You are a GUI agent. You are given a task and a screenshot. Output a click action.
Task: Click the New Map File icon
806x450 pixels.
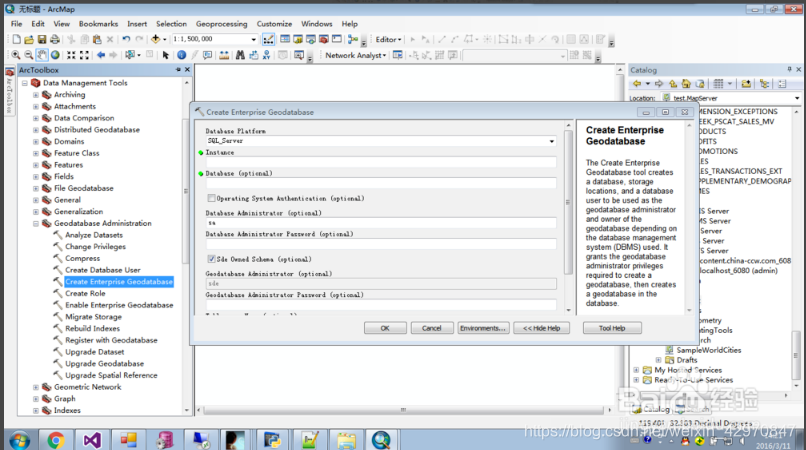16,39
